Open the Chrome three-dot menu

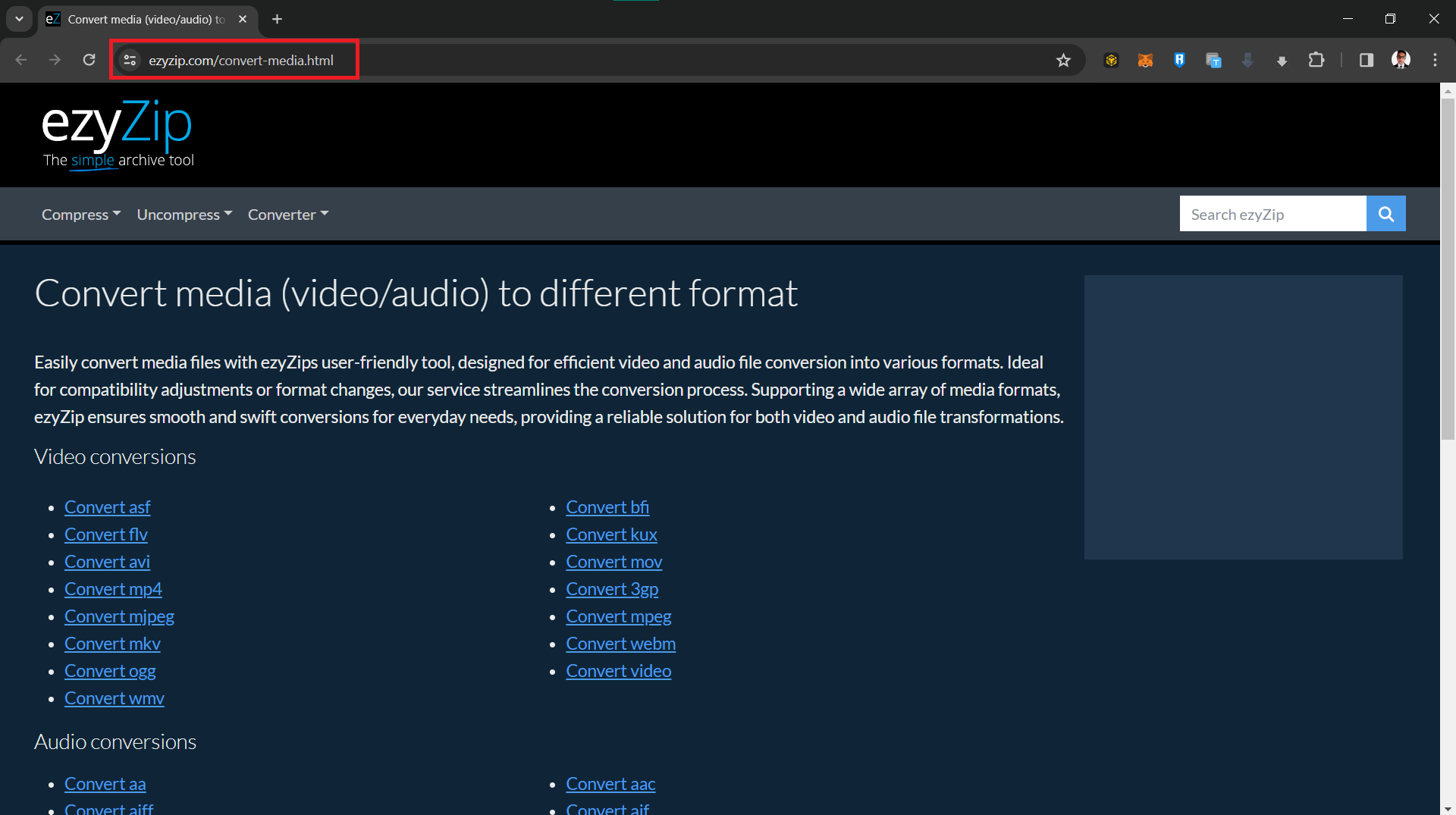click(1436, 60)
